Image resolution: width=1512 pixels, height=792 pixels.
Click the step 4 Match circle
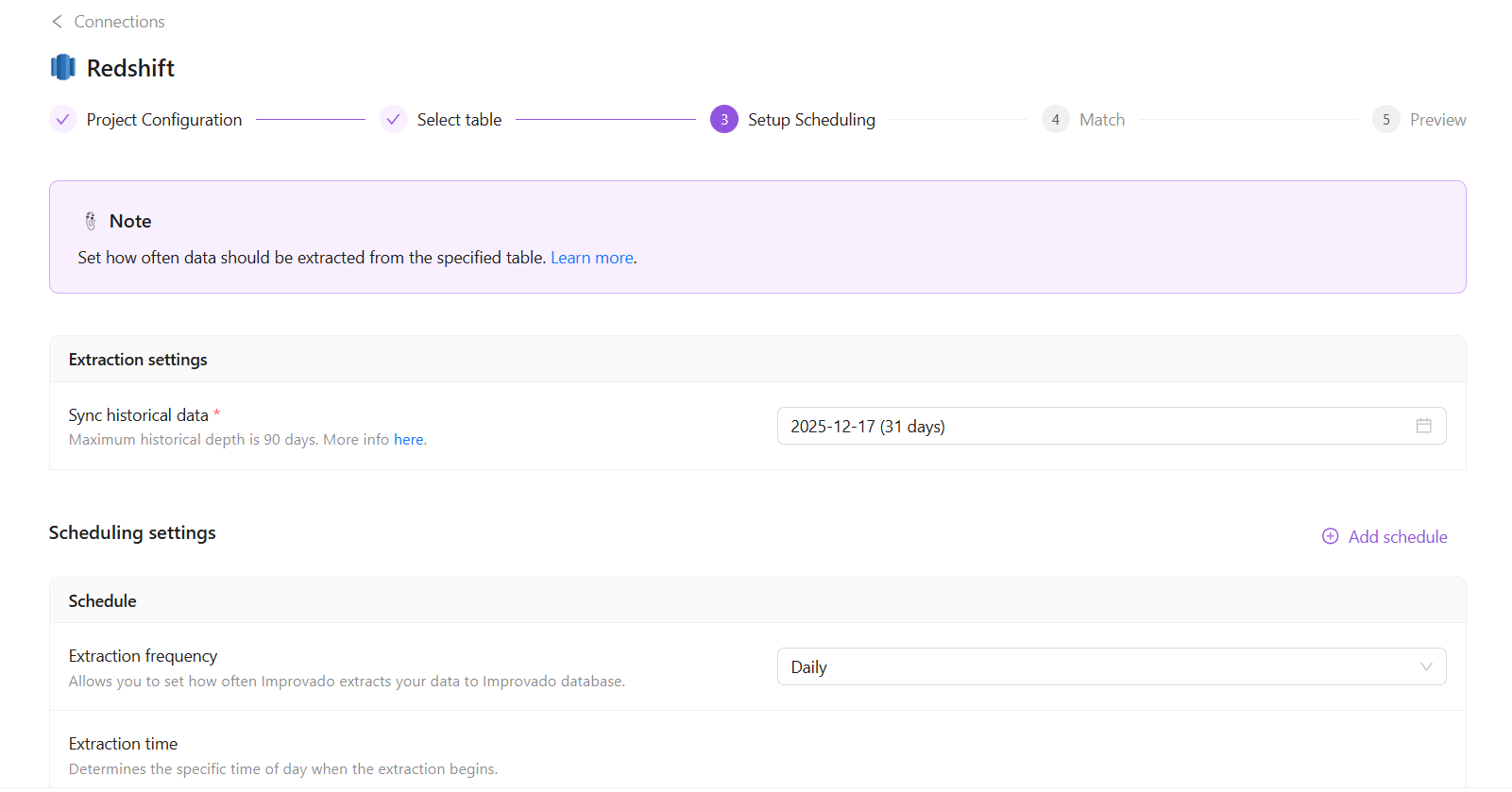1055,120
